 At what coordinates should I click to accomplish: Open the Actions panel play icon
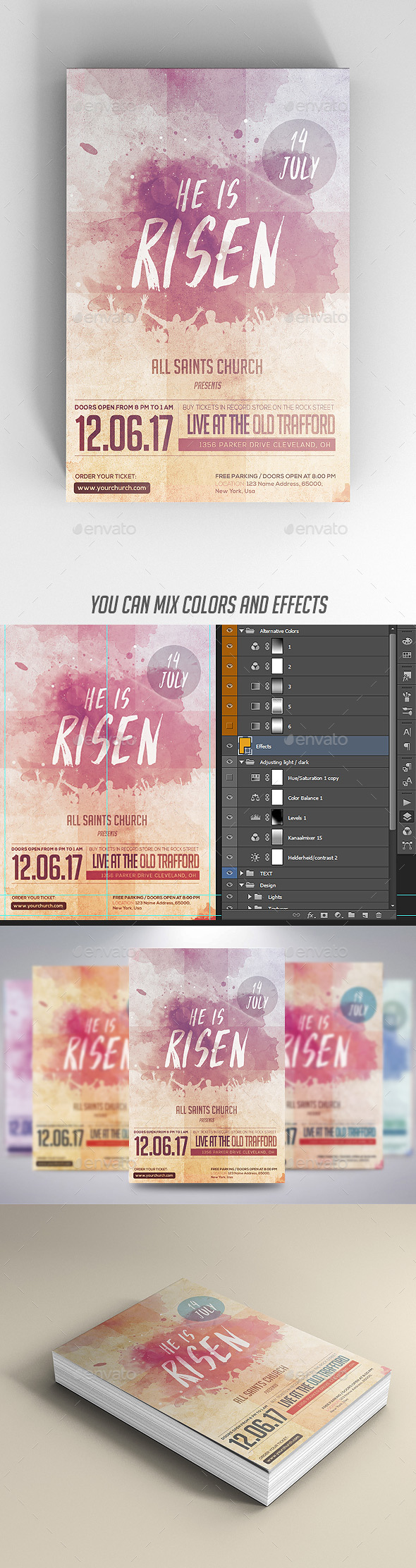(x=407, y=802)
